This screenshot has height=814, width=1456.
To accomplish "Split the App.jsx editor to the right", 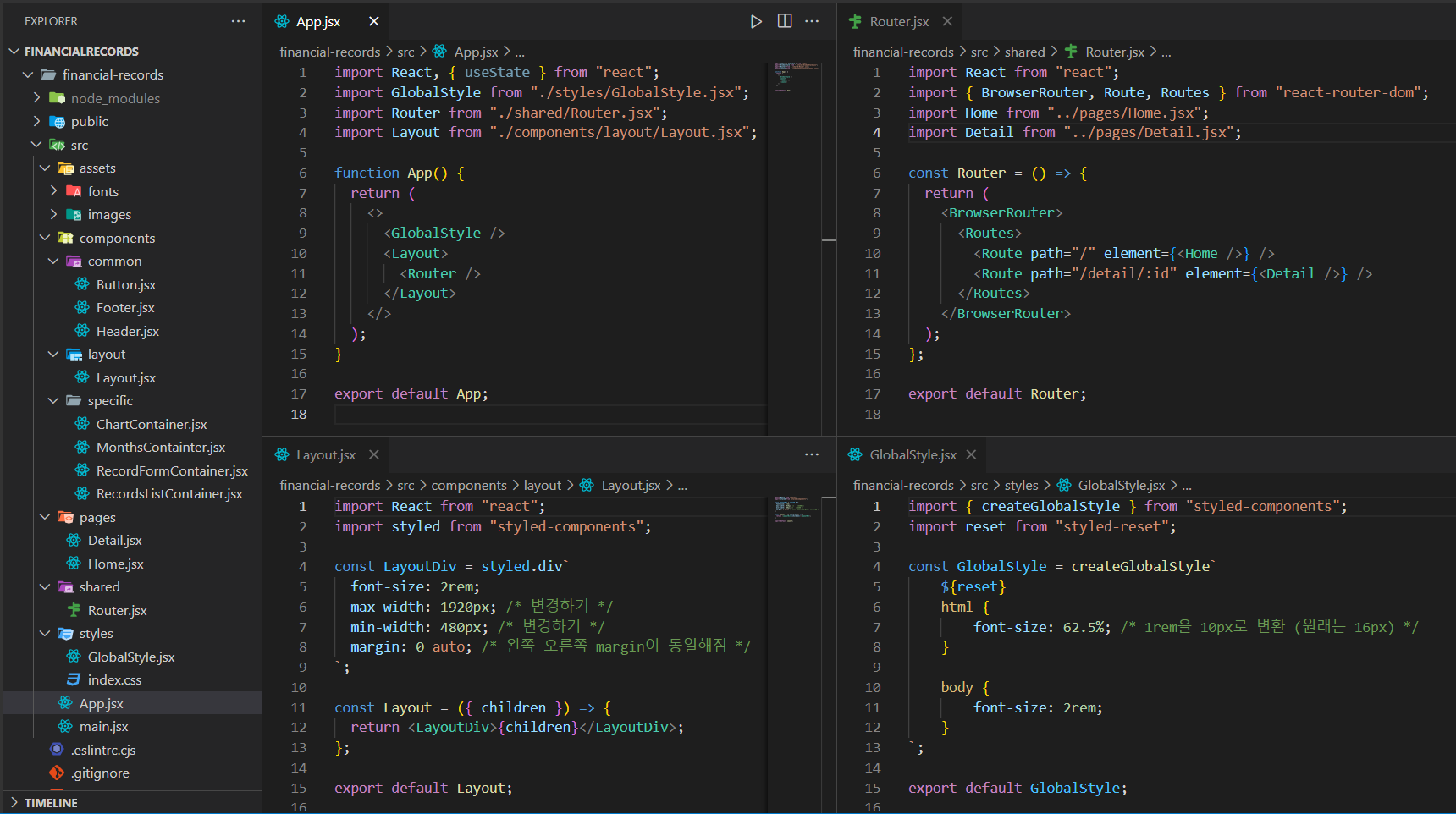I will [x=785, y=21].
